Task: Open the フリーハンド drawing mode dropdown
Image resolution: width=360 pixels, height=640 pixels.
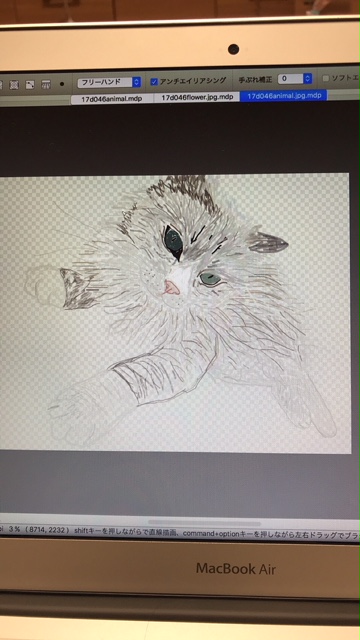Action: 109,82
